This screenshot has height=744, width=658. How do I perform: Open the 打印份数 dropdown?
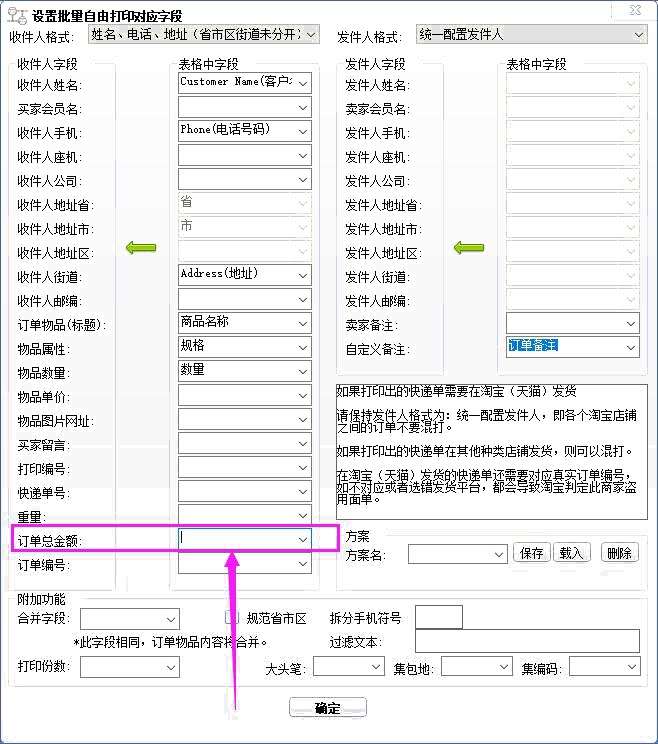coord(130,667)
